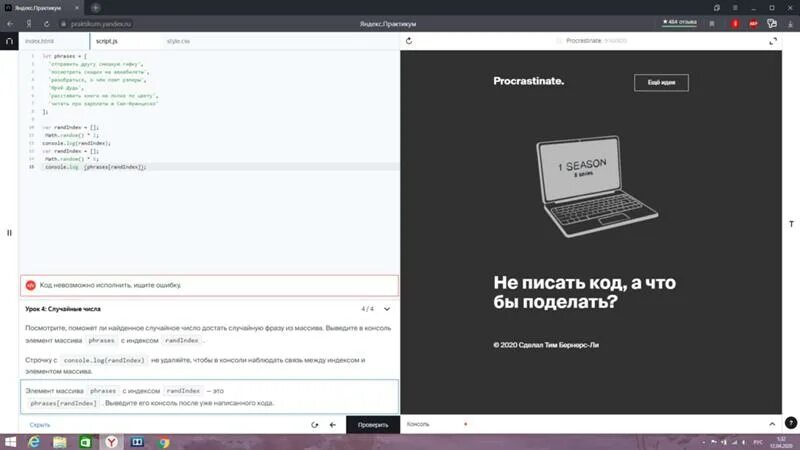This screenshot has height=450, width=800.
Task: Open the 'Консоль' console panel
Action: coord(418,424)
